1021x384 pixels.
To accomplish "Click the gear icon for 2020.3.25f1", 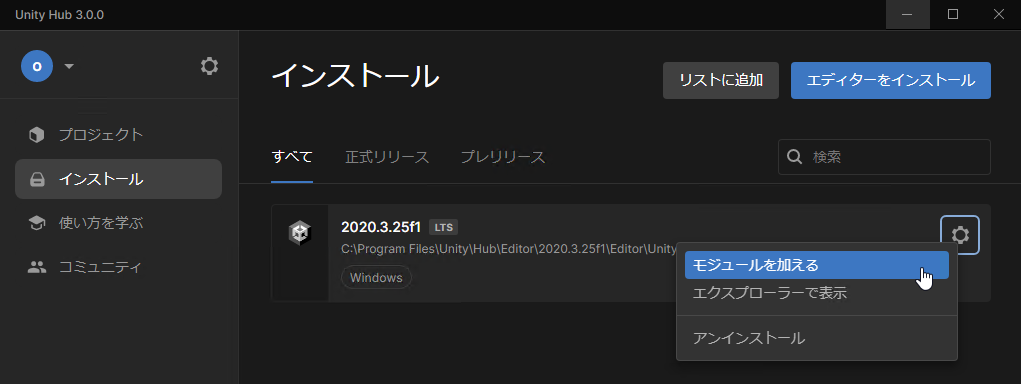I will tap(960, 234).
